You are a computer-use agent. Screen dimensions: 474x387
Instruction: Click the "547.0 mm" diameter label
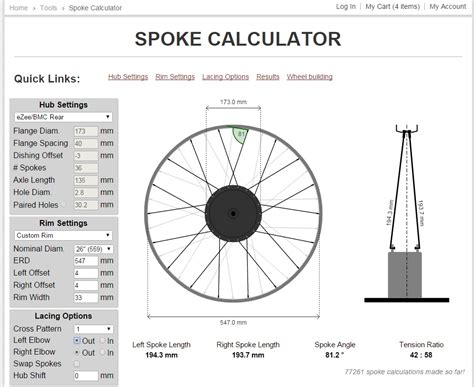coord(233,322)
